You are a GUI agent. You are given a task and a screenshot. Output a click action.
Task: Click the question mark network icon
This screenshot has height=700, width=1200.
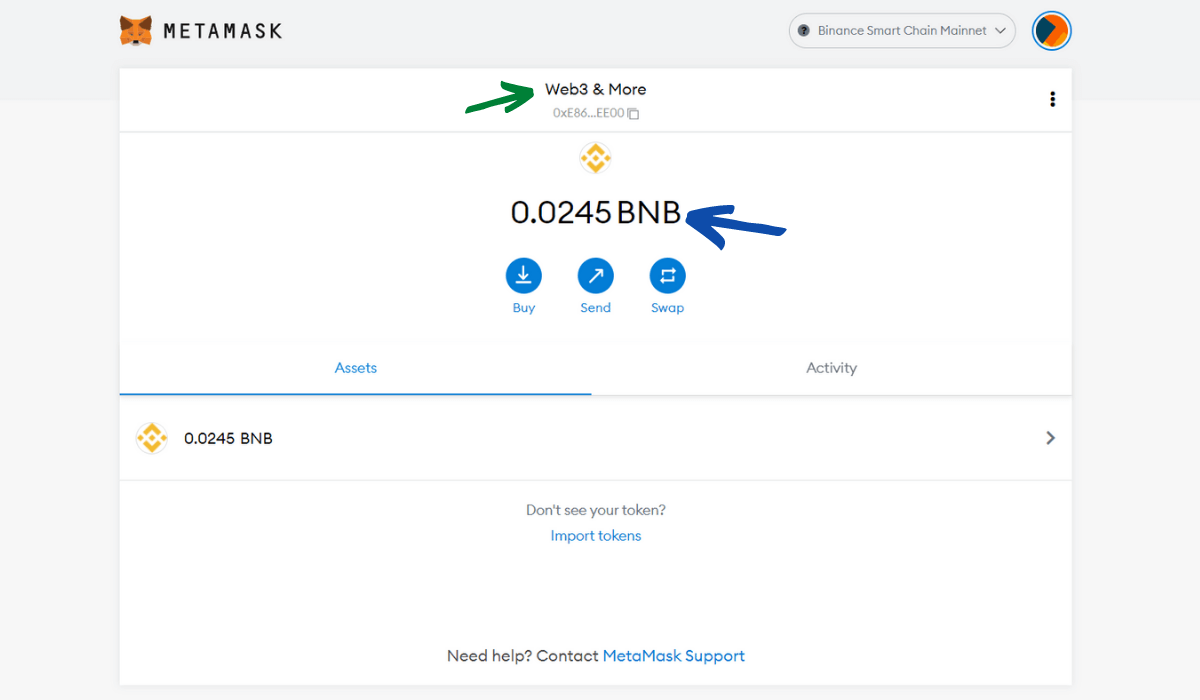pos(804,31)
